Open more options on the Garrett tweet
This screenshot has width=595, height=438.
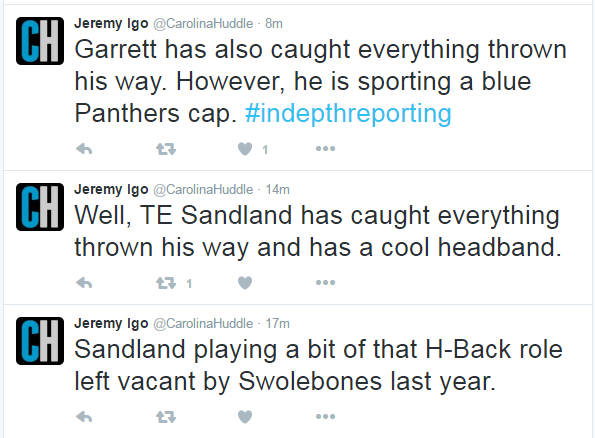326,149
